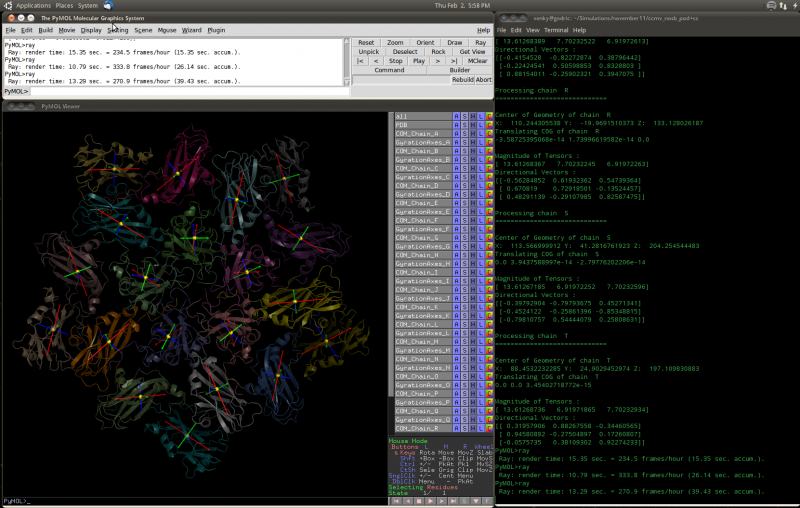Open the Show (S) menu for COM_Chain_C
800x508 pixels.
(465, 168)
